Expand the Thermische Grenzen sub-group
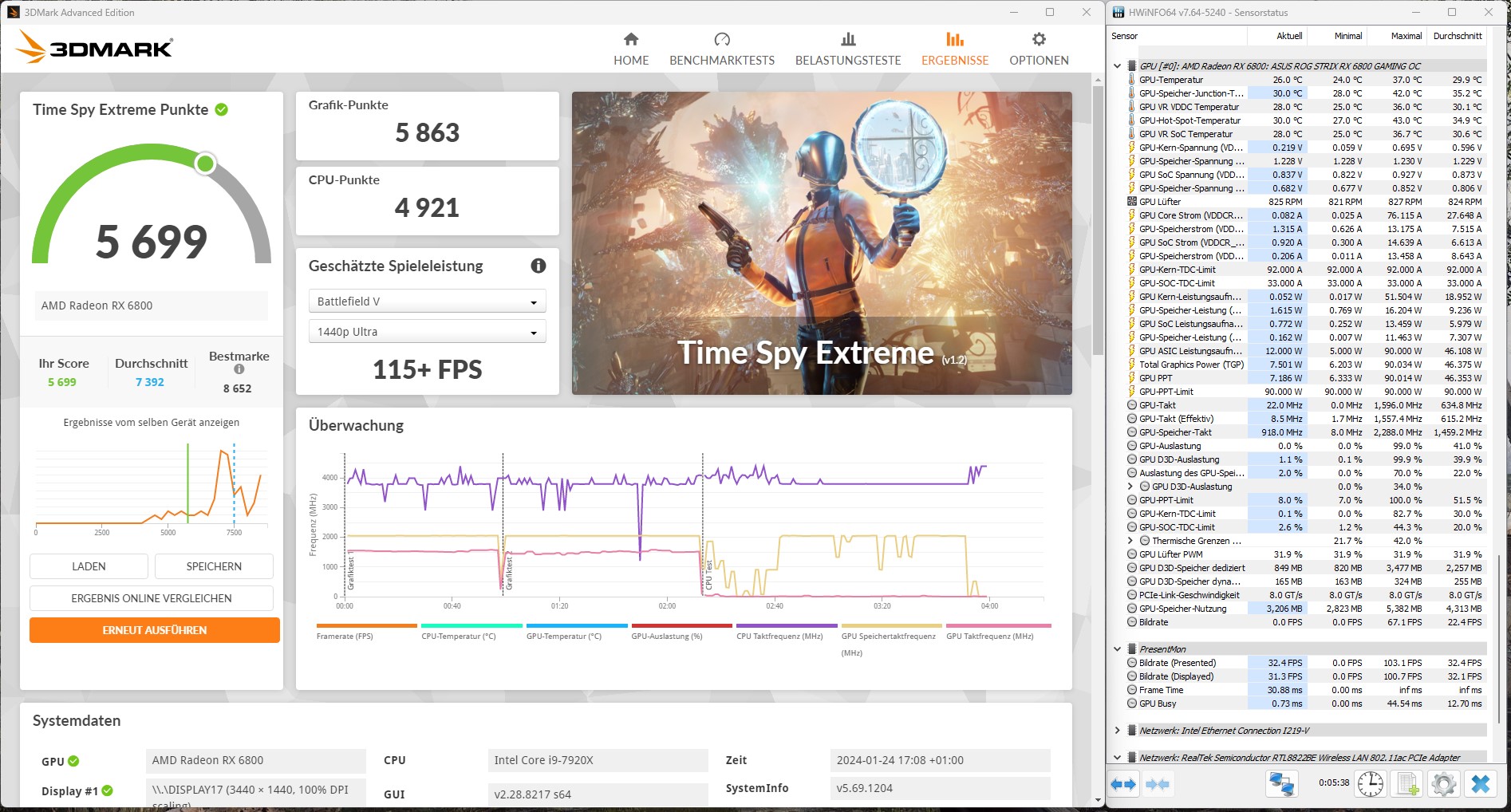1511x812 pixels. (x=1130, y=541)
